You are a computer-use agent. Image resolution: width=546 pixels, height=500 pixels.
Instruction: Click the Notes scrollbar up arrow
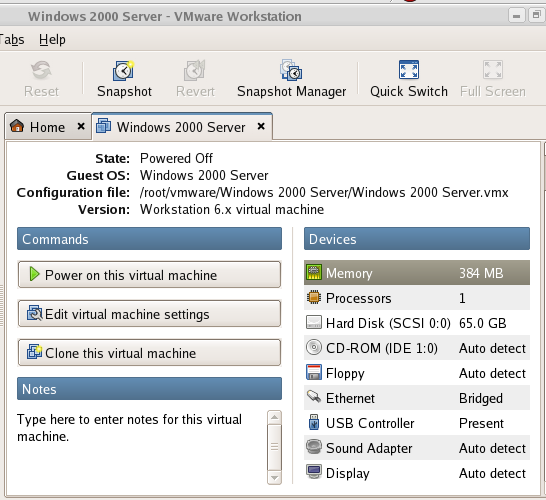pyautogui.click(x=274, y=417)
